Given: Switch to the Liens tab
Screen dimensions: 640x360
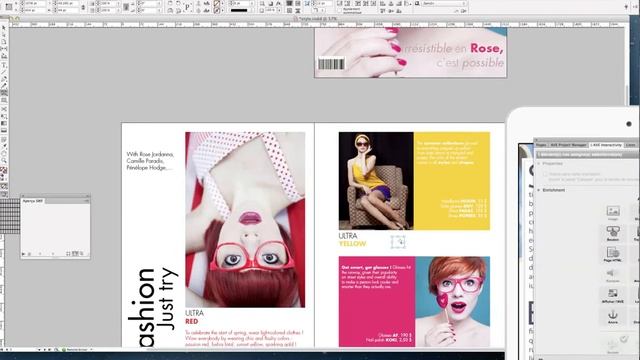Looking at the screenshot, I should (x=631, y=145).
